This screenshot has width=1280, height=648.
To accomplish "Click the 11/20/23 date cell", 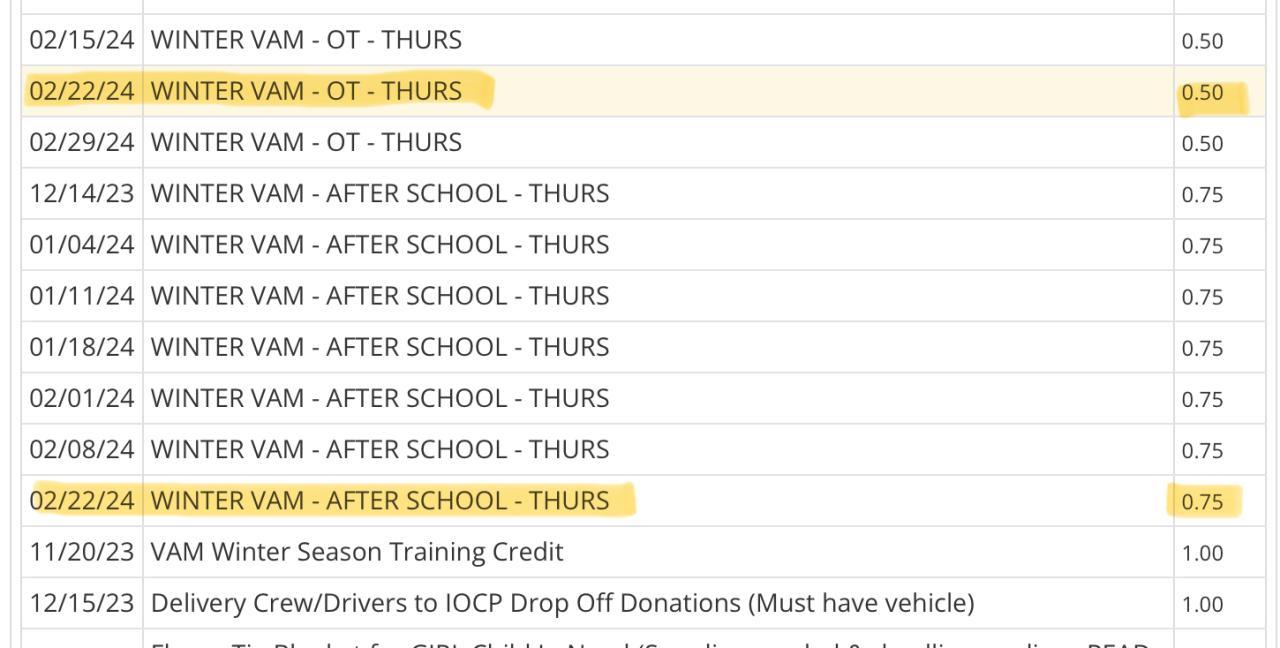I will coord(82,552).
